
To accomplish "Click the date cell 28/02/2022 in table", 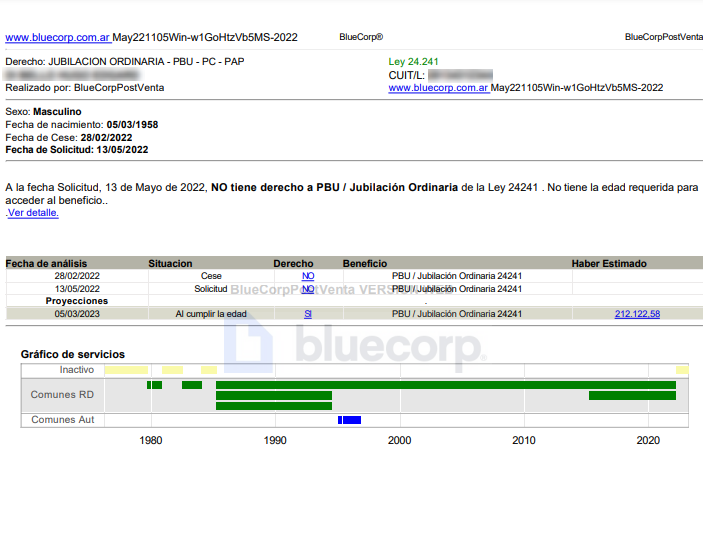I will (x=77, y=276).
